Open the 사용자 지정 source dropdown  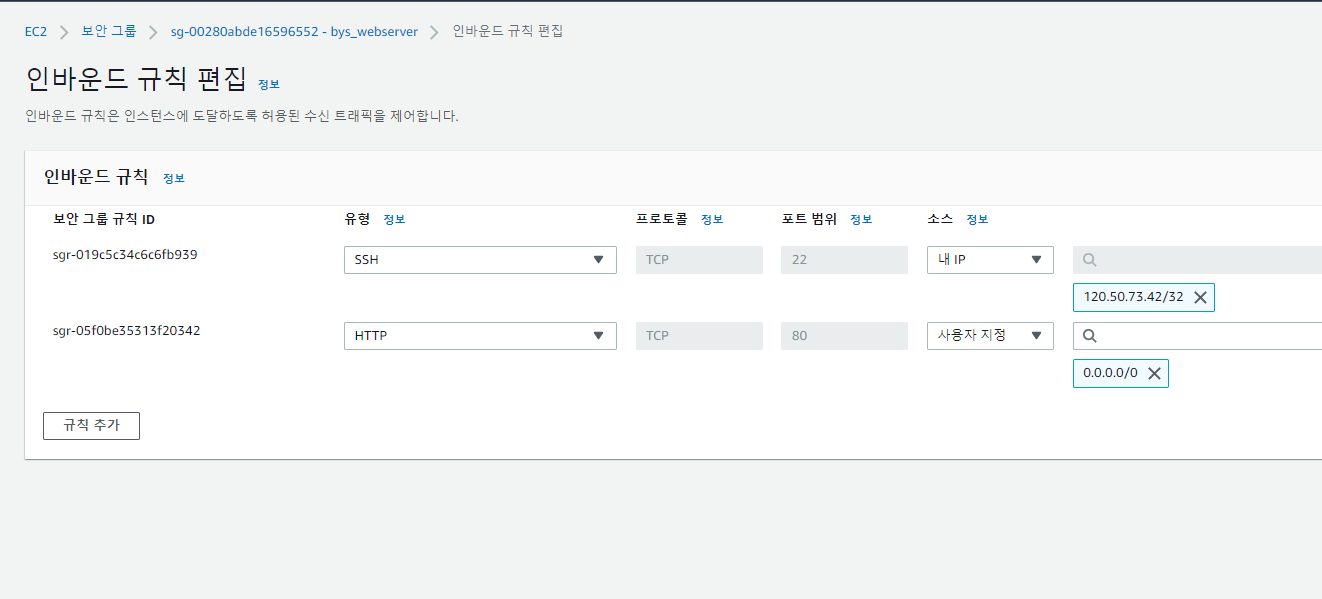(990, 336)
